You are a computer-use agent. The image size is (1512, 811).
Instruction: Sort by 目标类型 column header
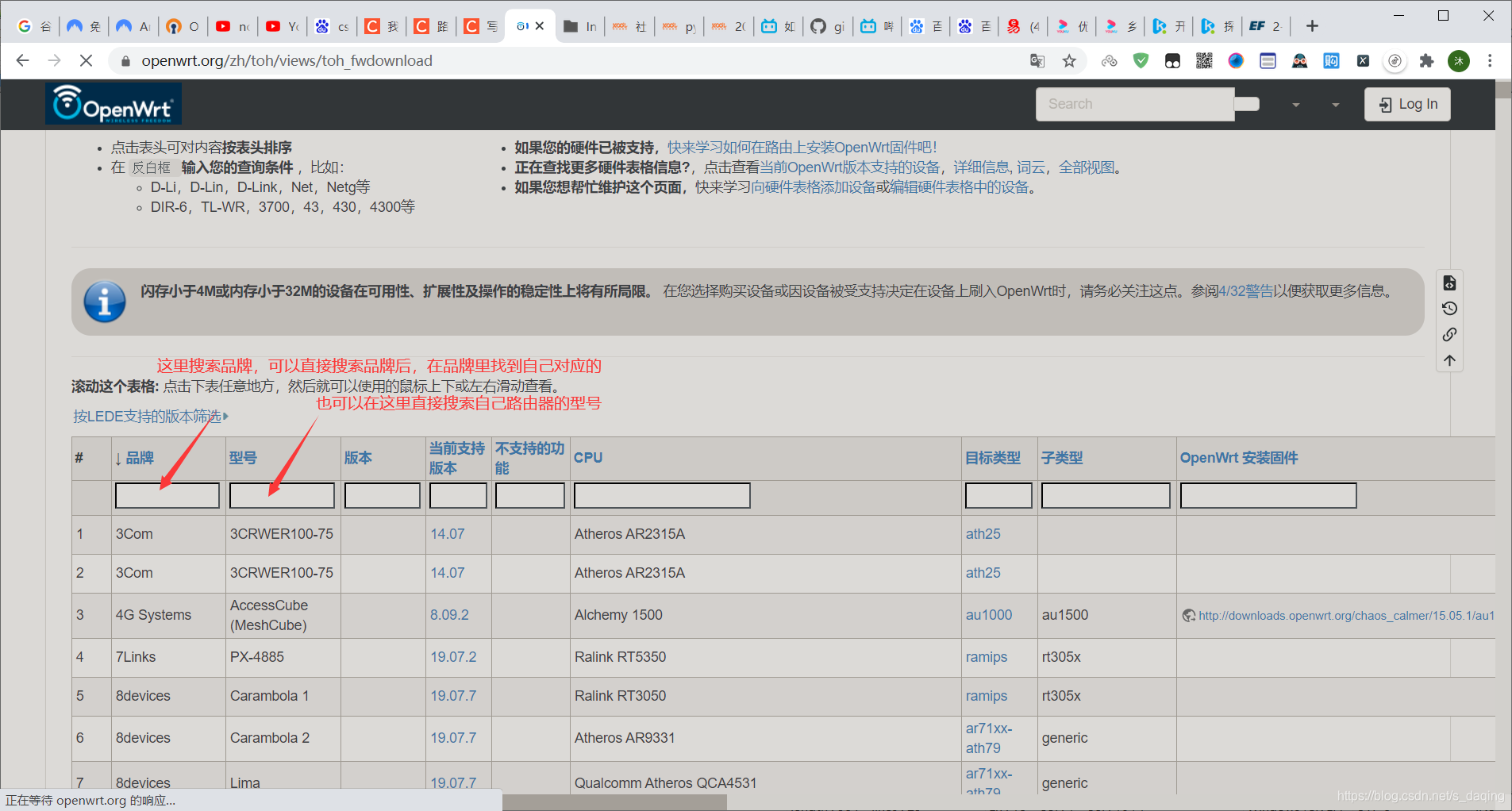click(993, 459)
